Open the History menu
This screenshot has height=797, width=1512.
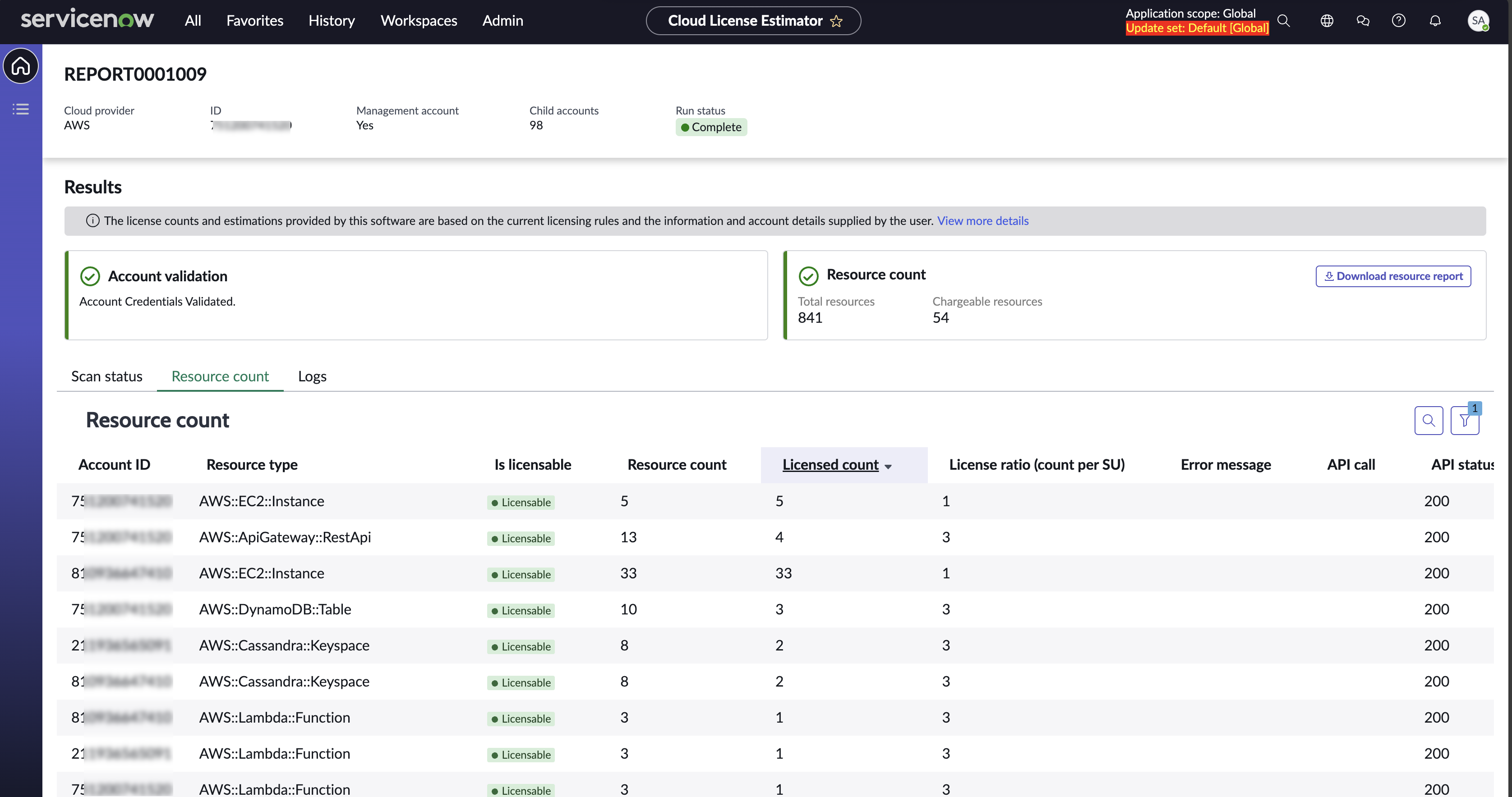pos(332,21)
